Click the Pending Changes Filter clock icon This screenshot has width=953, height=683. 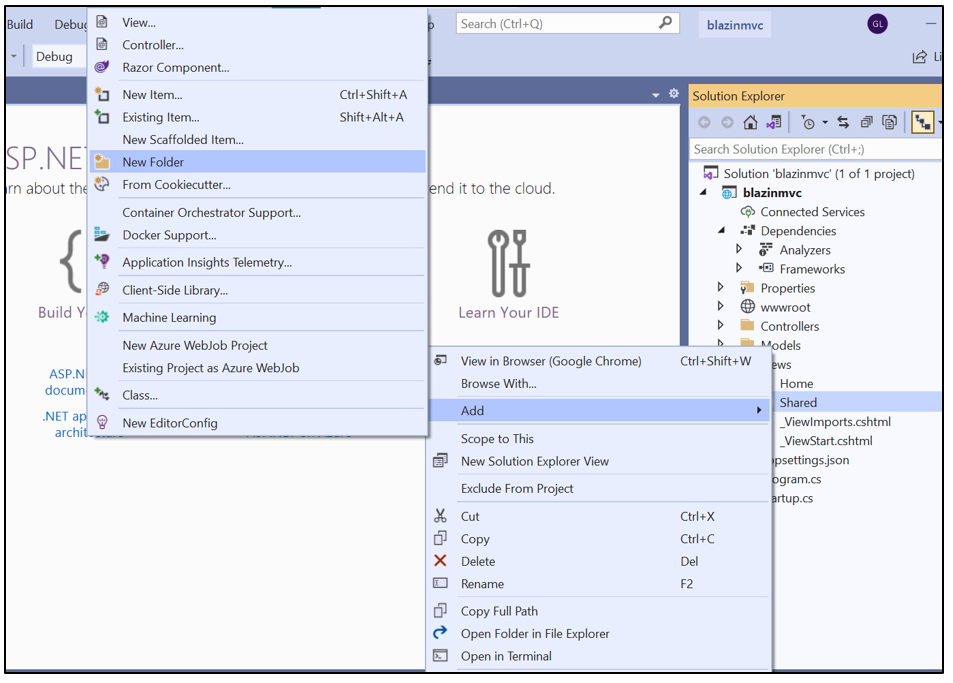pyautogui.click(x=807, y=122)
